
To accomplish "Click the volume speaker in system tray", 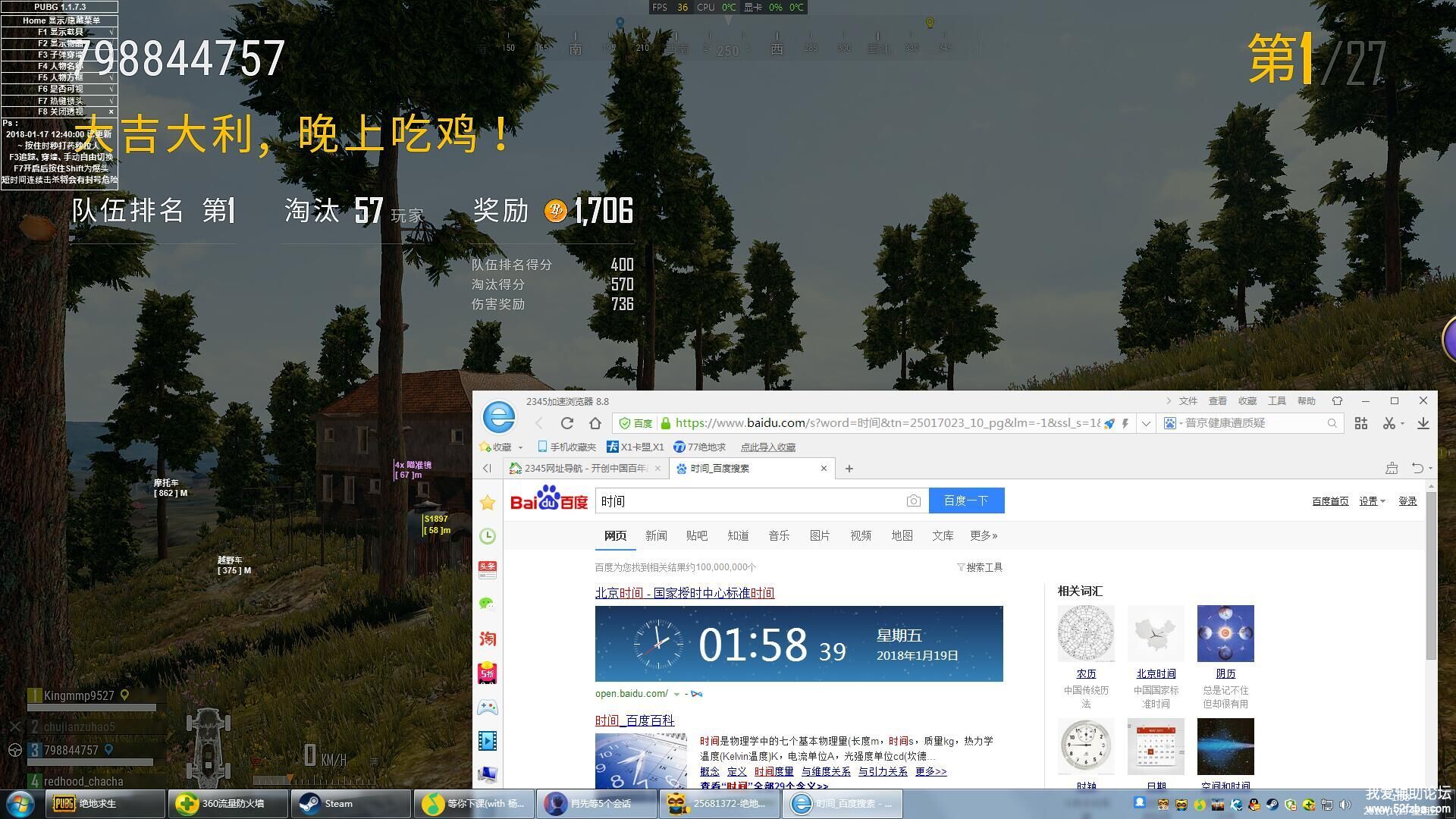I will tap(1345, 805).
